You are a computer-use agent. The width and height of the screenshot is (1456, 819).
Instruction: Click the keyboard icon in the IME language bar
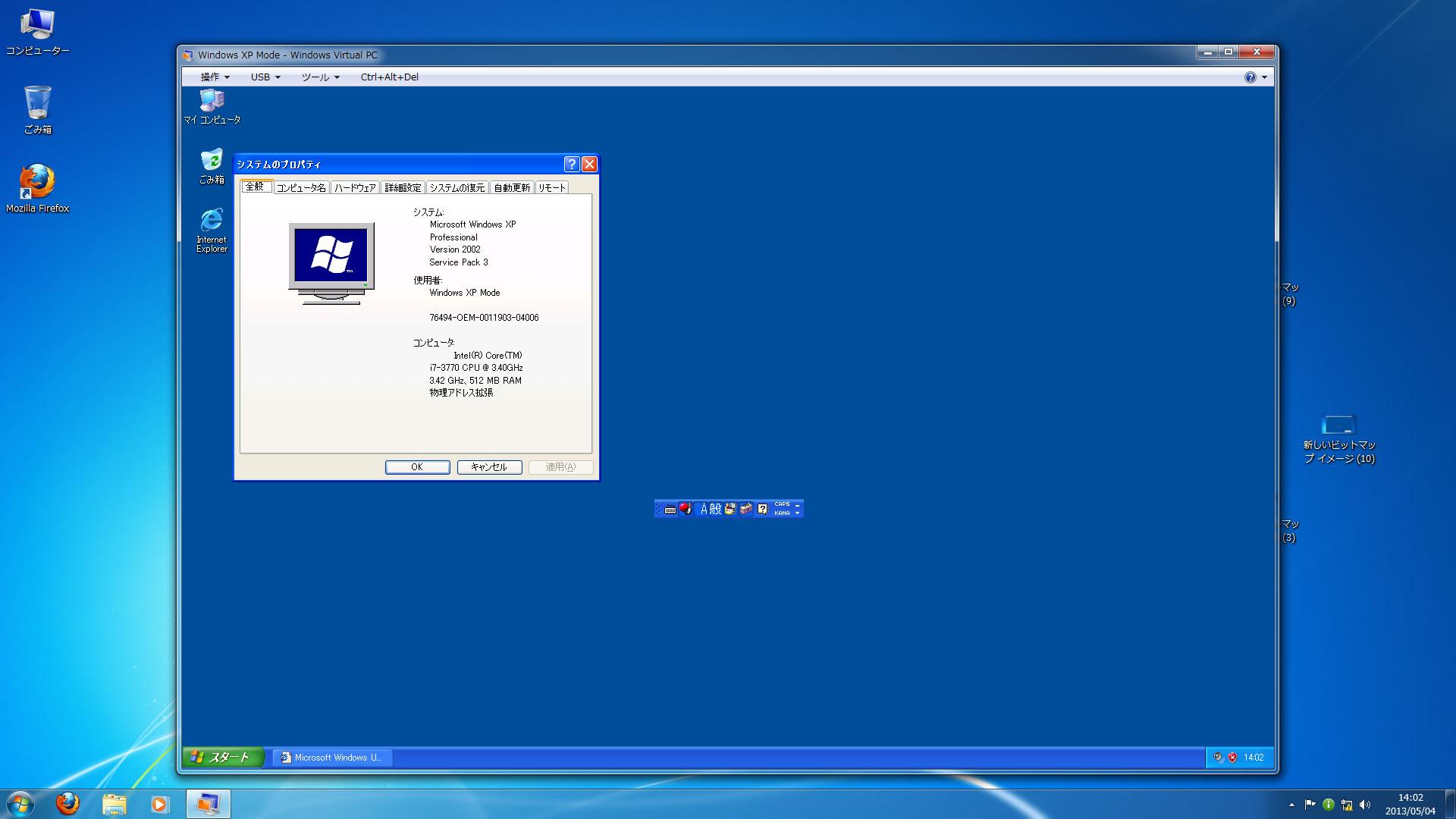[670, 510]
